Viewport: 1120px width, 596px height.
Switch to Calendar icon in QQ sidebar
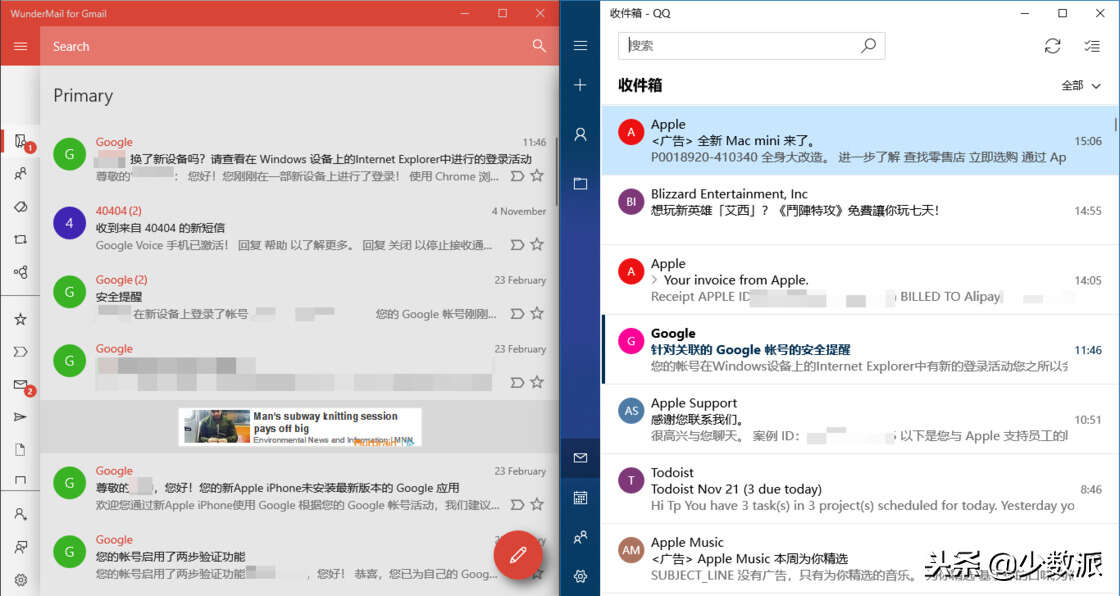[x=581, y=497]
